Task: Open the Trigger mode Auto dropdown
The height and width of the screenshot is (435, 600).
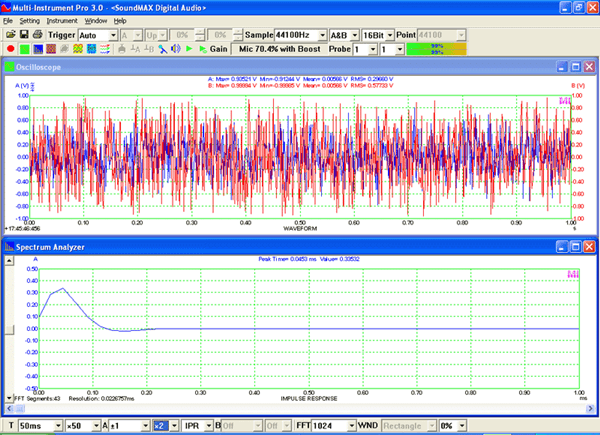Action: click(x=114, y=34)
